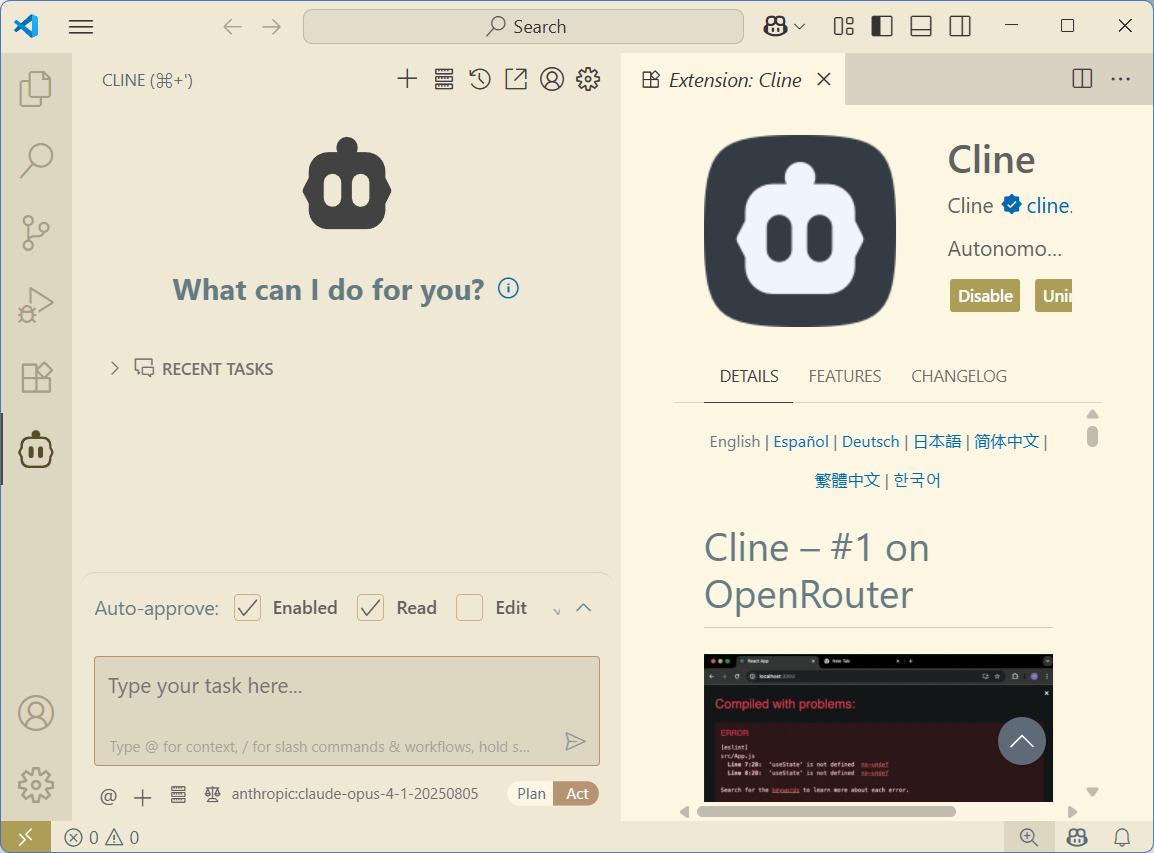Disable auto-approve for Read actions
Image resolution: width=1154 pixels, height=853 pixels.
click(x=370, y=607)
